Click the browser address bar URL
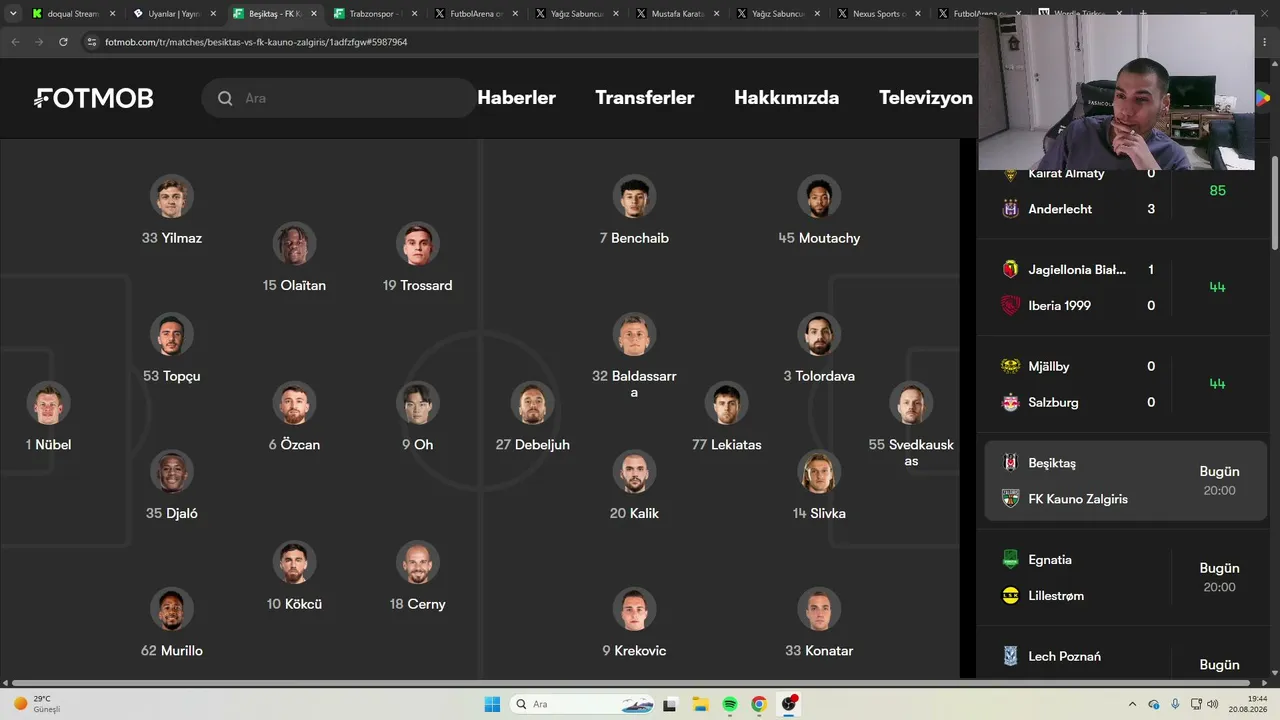 point(256,42)
